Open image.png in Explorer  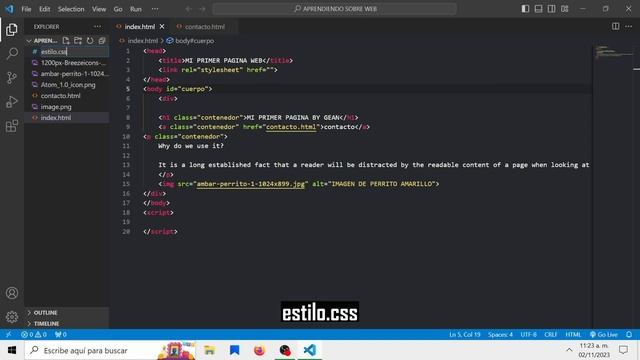(x=56, y=107)
